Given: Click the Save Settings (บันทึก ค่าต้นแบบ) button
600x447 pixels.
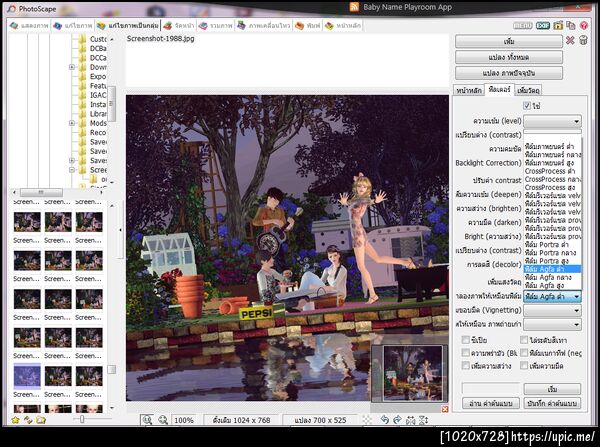Looking at the screenshot, I should pos(552,403).
